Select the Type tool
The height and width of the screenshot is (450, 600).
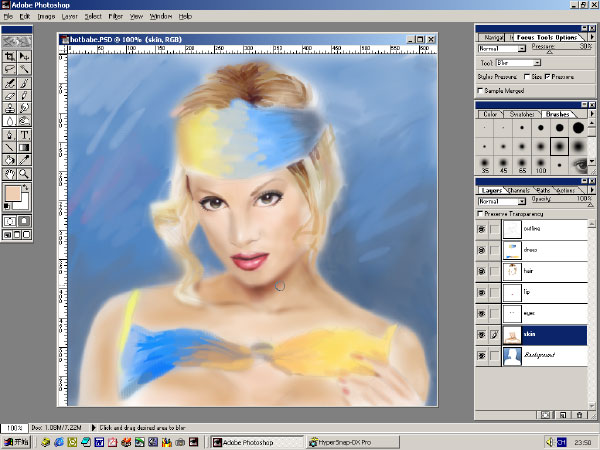[24, 135]
